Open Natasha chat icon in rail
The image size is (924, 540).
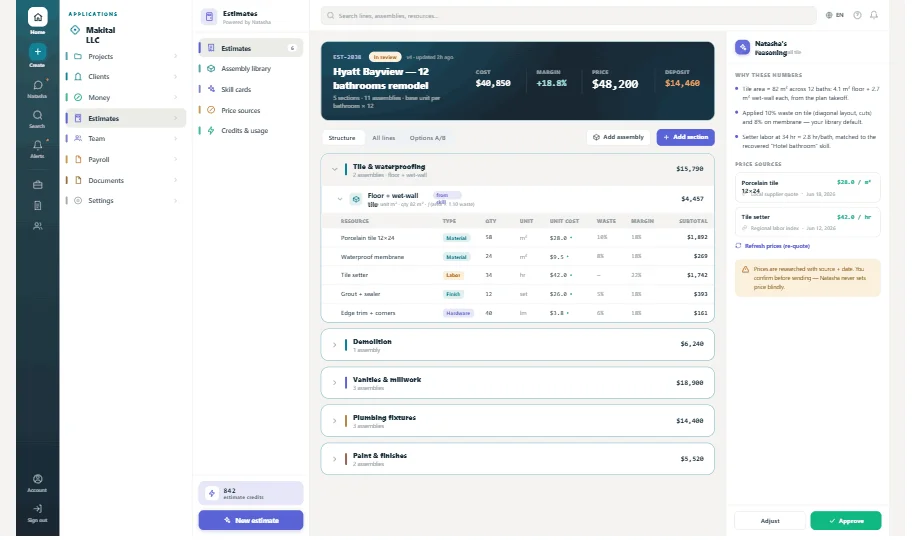pyautogui.click(x=37, y=85)
